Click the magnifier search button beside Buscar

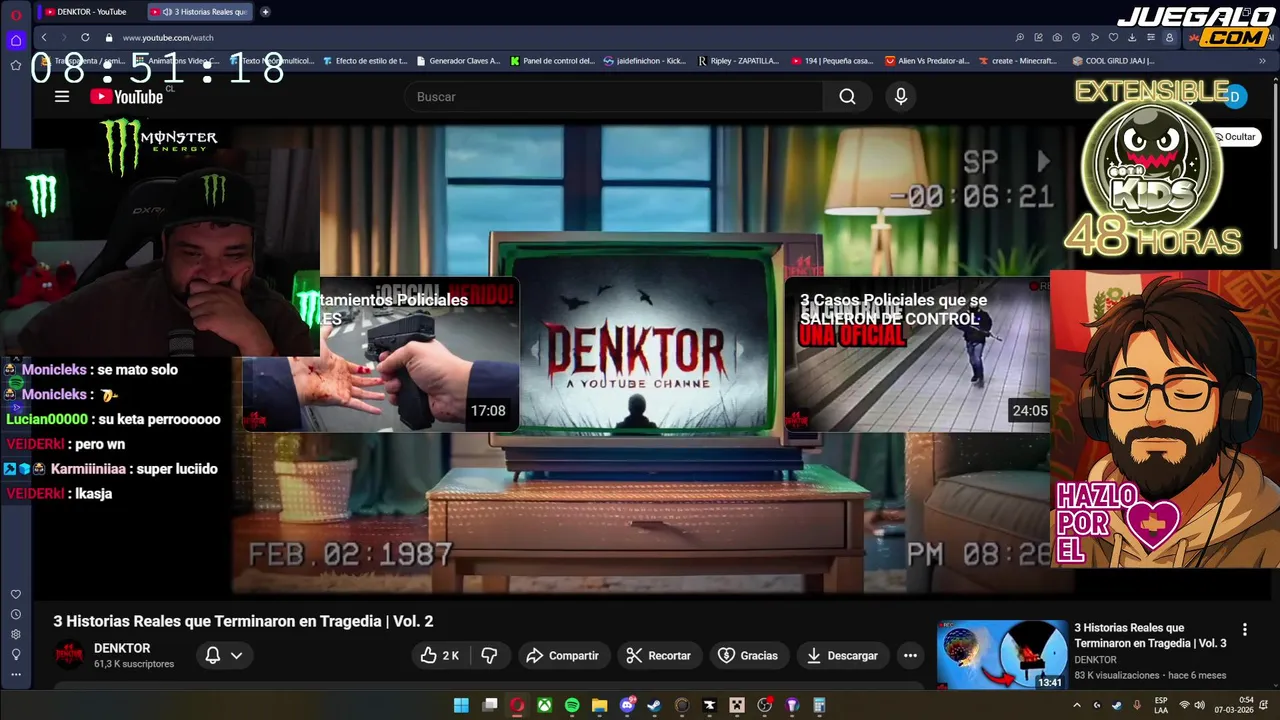click(x=847, y=97)
